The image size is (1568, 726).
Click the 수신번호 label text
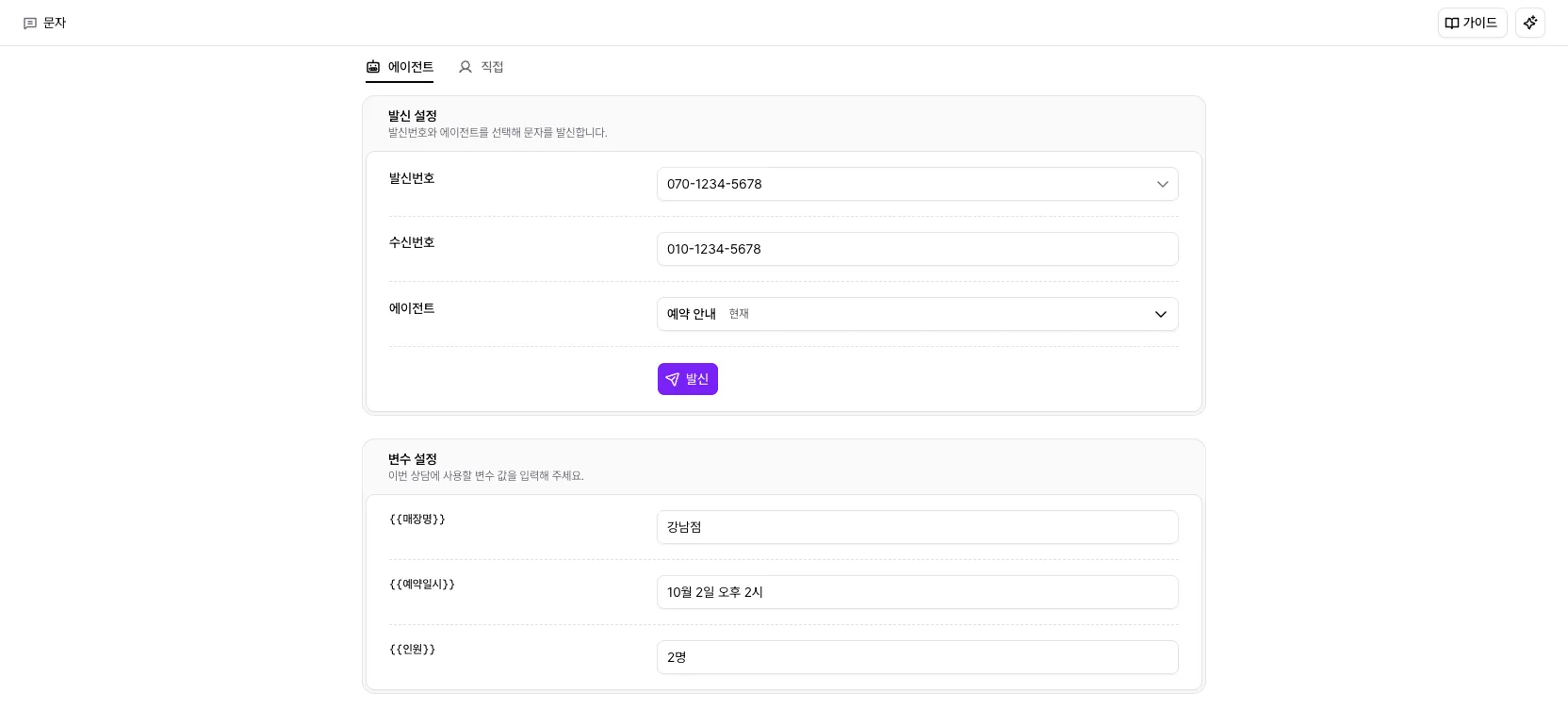[x=412, y=242]
